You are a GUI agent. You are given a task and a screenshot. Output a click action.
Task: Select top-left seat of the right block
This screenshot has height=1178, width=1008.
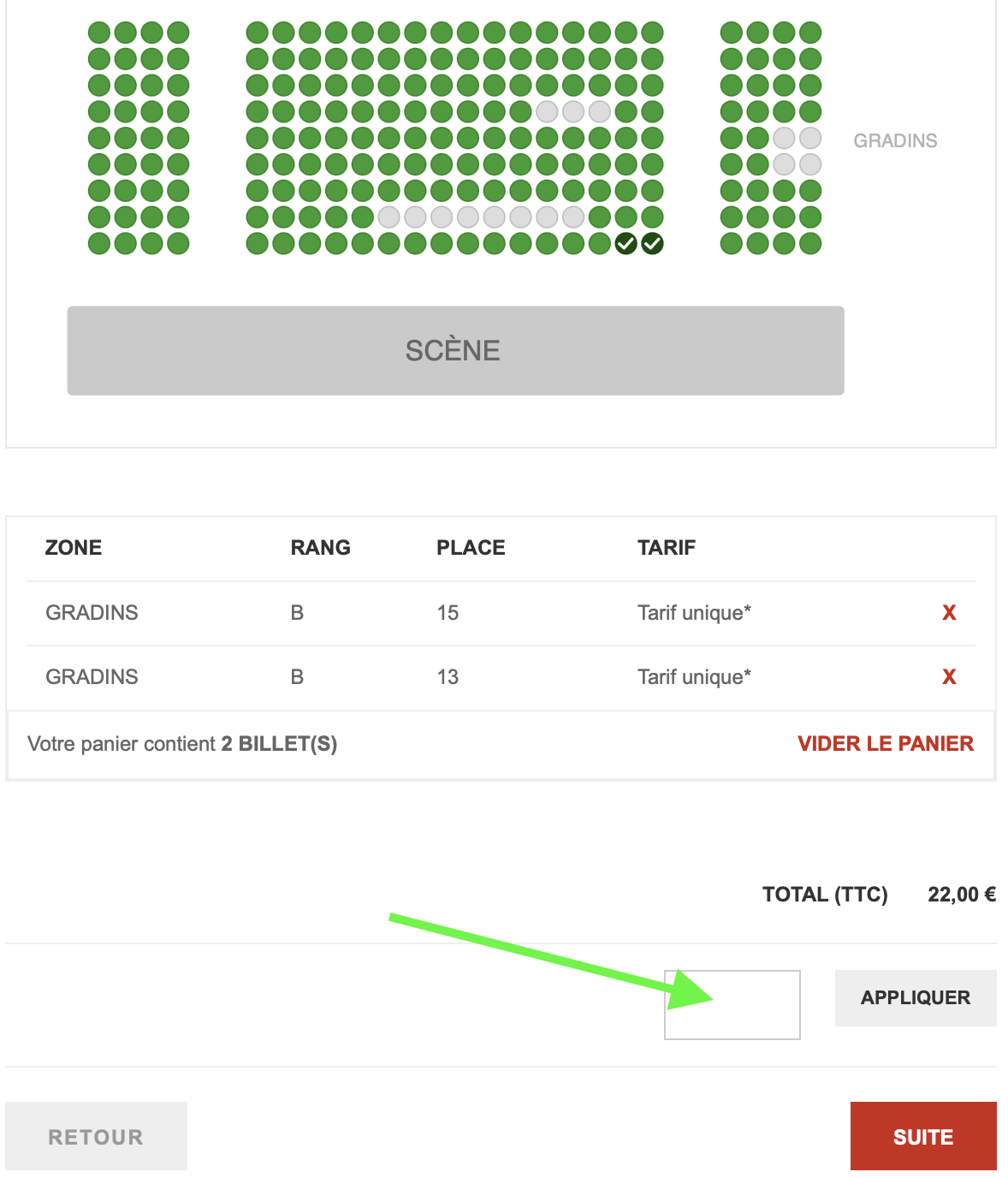point(732,33)
